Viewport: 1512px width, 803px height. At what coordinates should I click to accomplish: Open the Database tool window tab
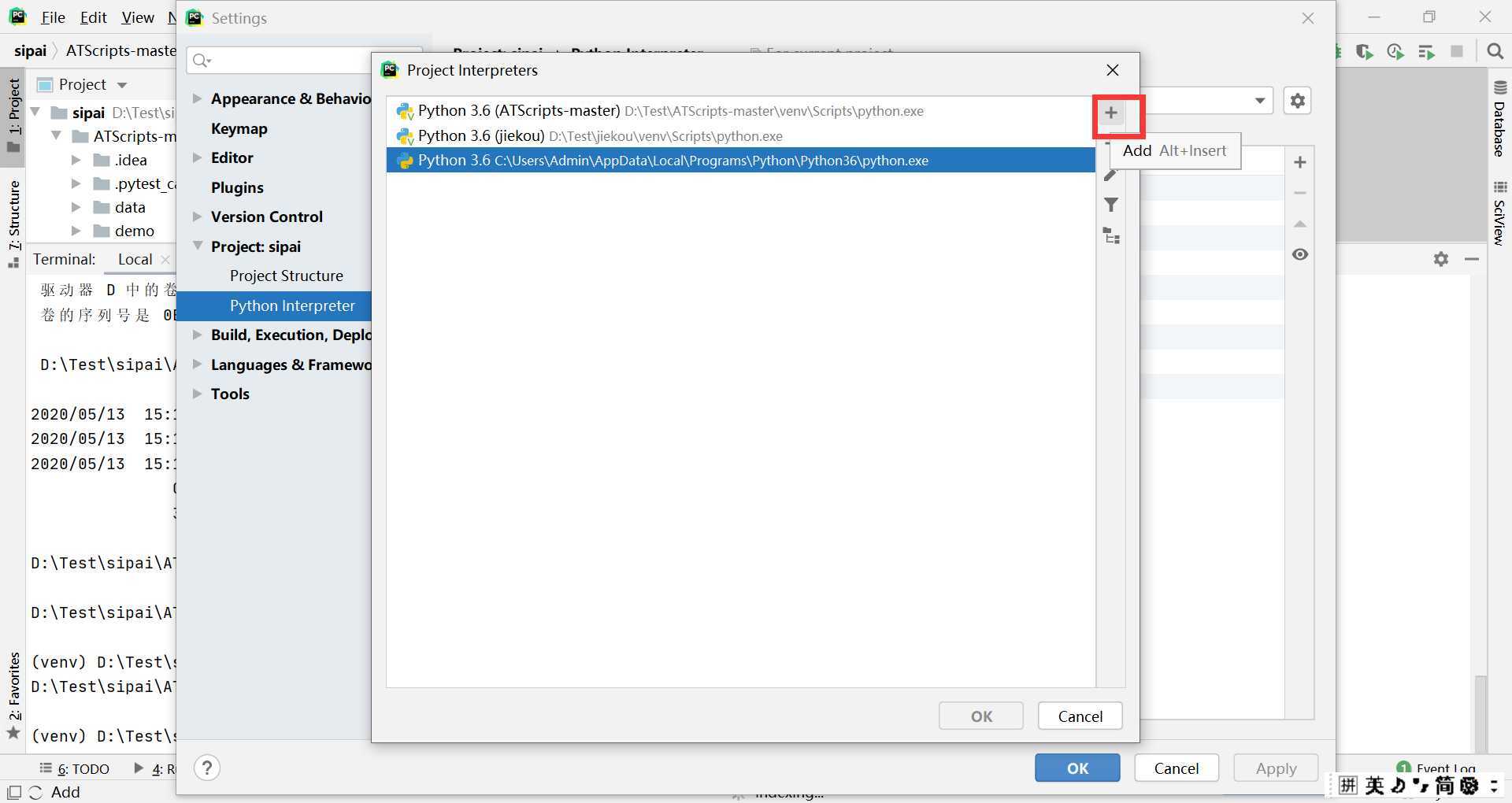coord(1499,118)
